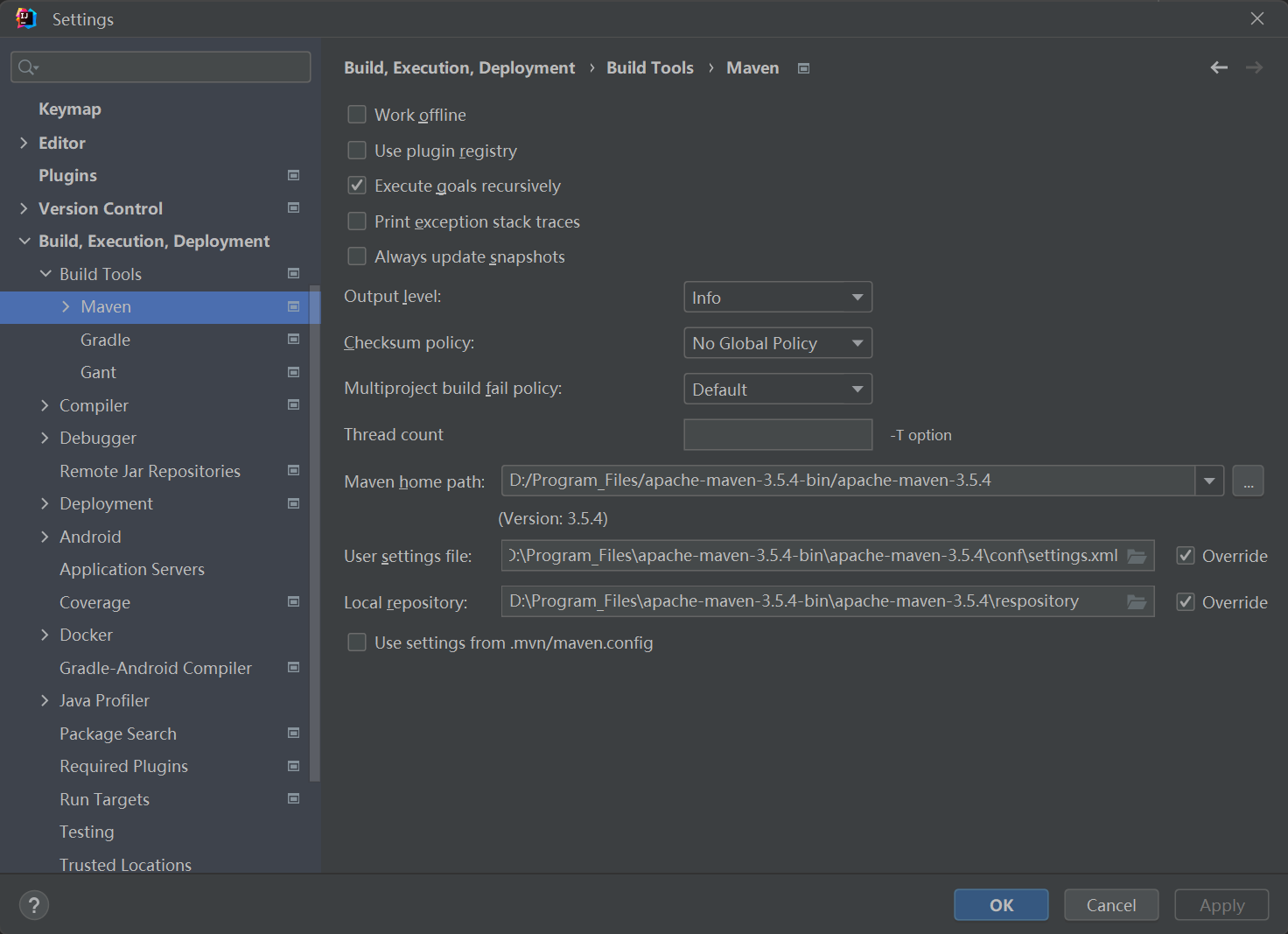Screen dimensions: 1288x934
Task: Click project-level icon next to Compiler
Action: coord(294,404)
